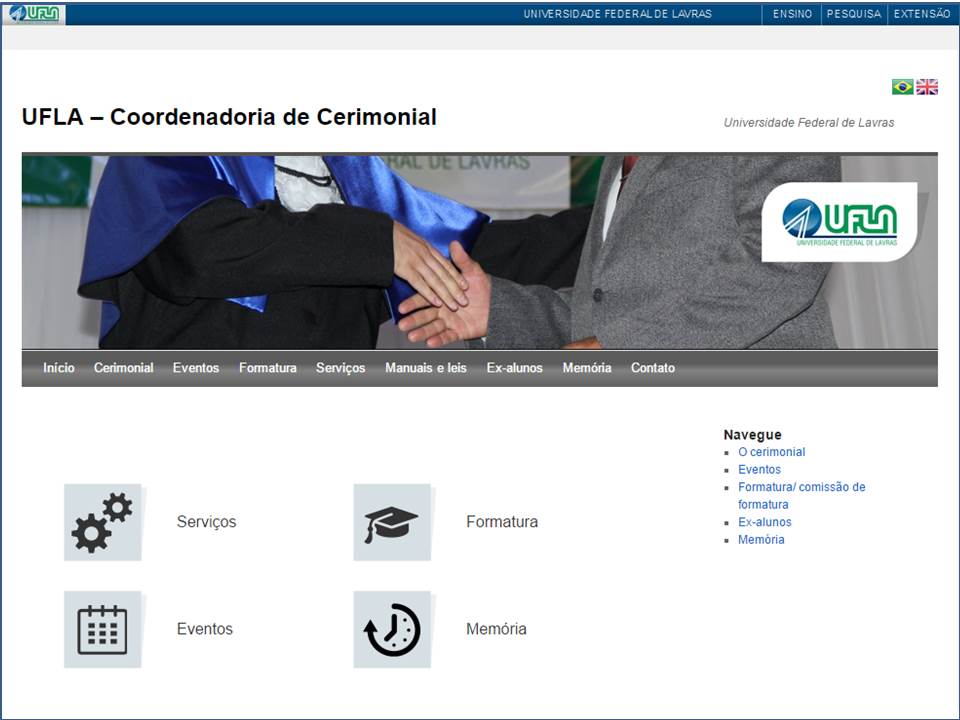Switch to English using UK flag
960x720 pixels.
click(927, 87)
